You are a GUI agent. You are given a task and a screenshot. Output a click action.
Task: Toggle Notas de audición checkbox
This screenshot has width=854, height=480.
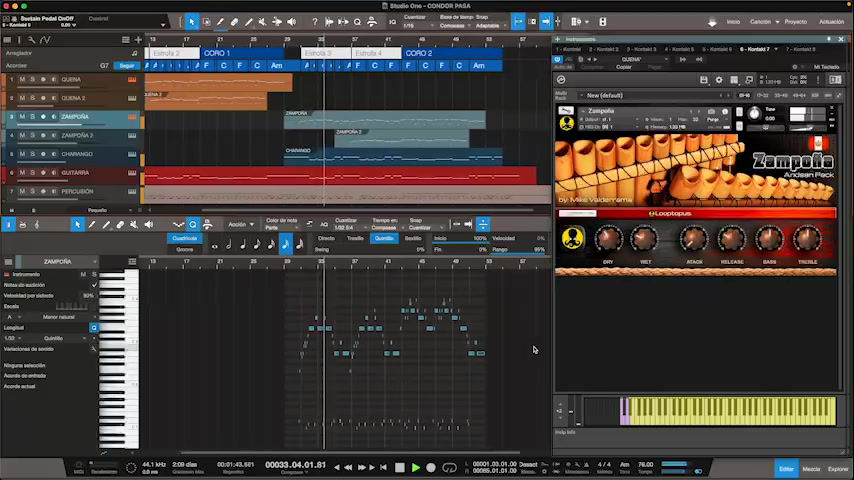click(x=94, y=285)
